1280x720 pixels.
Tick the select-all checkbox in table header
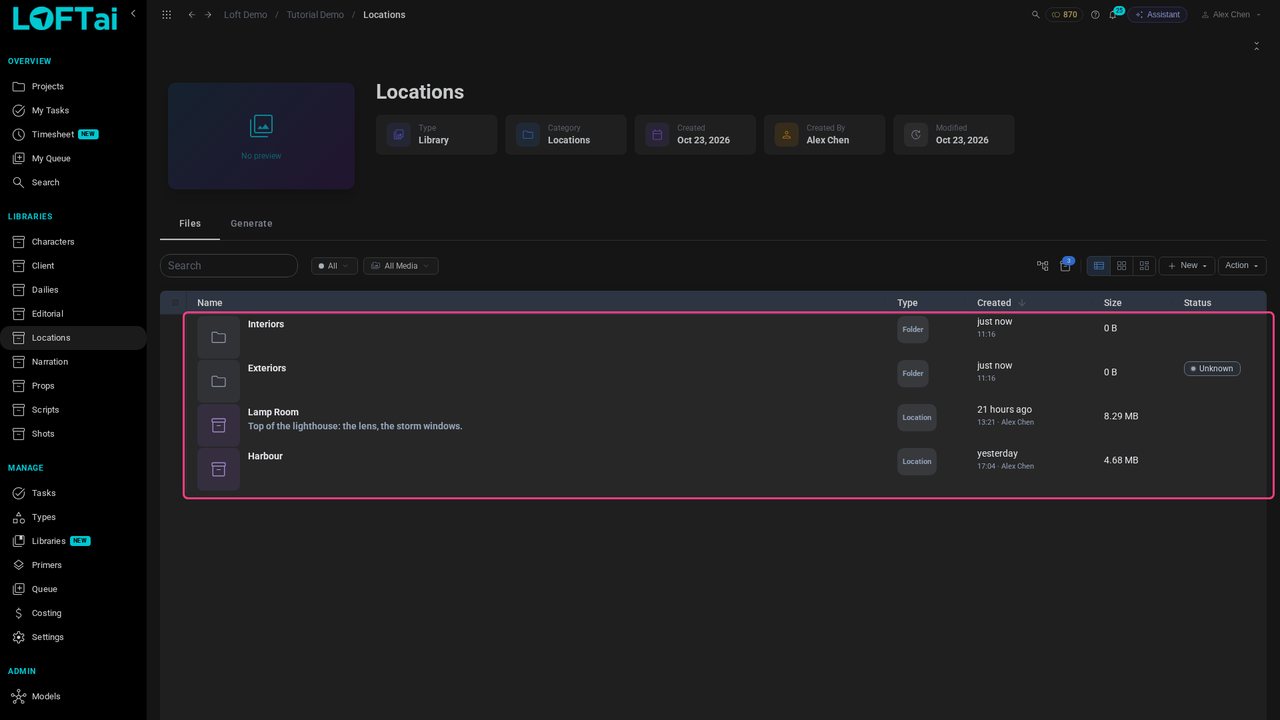(x=176, y=303)
